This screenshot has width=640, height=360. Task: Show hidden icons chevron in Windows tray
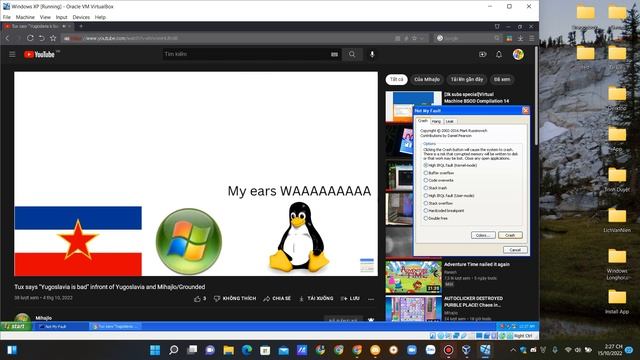pos(513,350)
